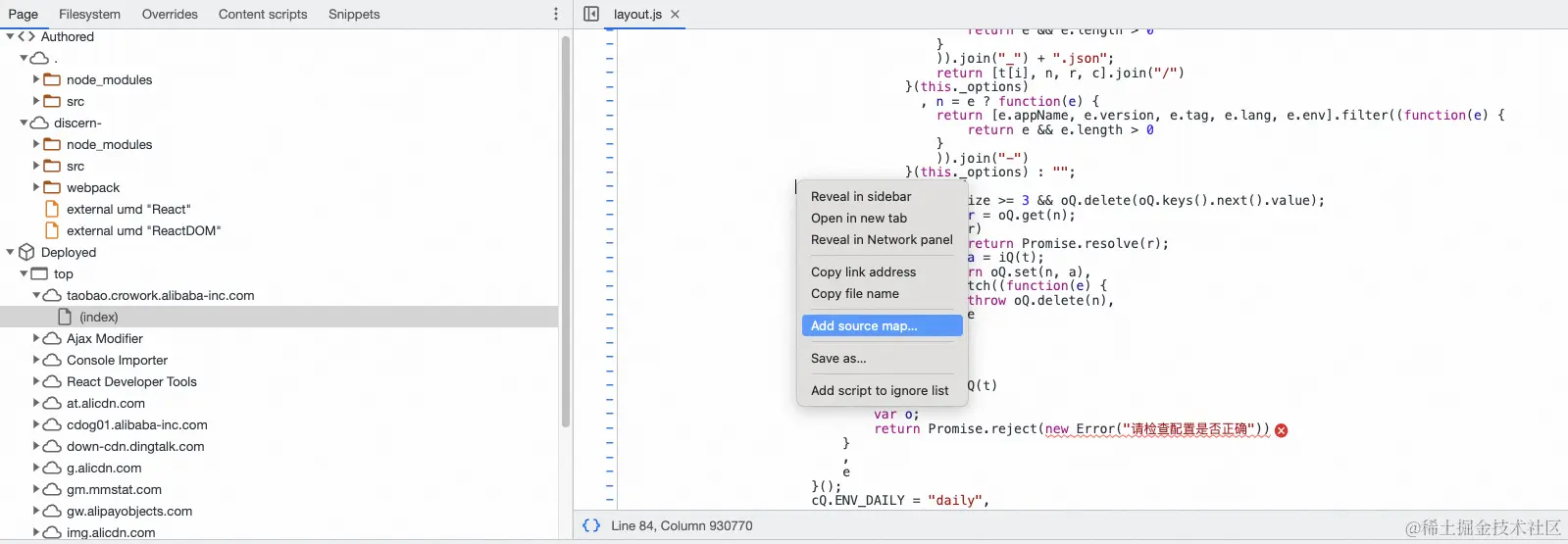This screenshot has width=1568, height=544.
Task: Expand the webpack folder
Action: point(36,187)
